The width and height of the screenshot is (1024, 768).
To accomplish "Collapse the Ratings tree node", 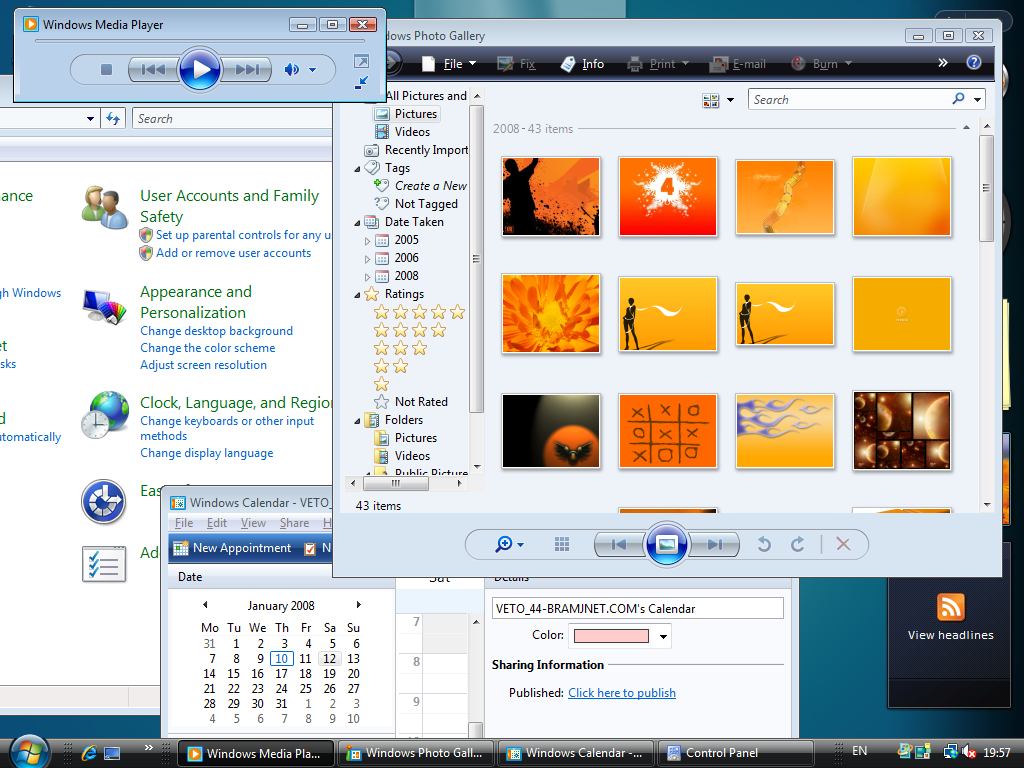I will pyautogui.click(x=357, y=295).
